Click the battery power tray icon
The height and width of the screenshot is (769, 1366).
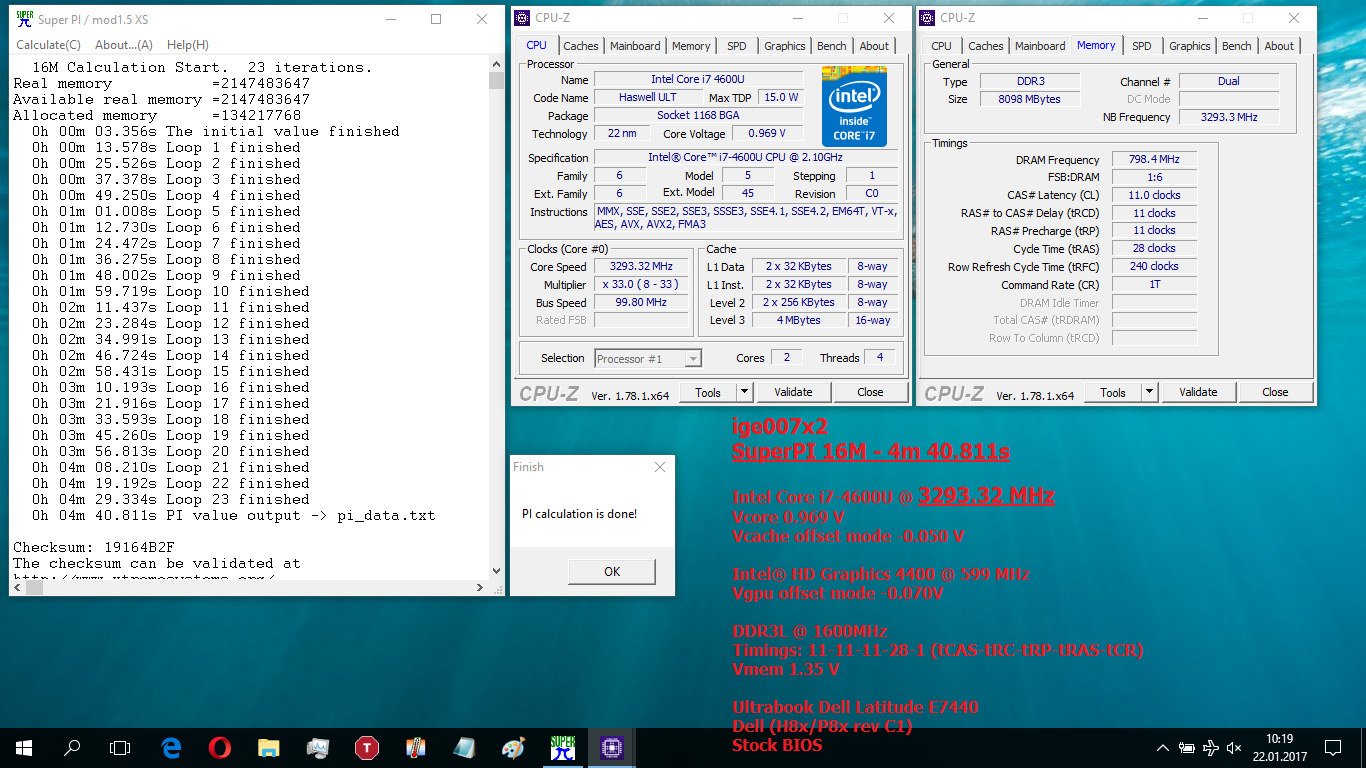click(x=1187, y=748)
